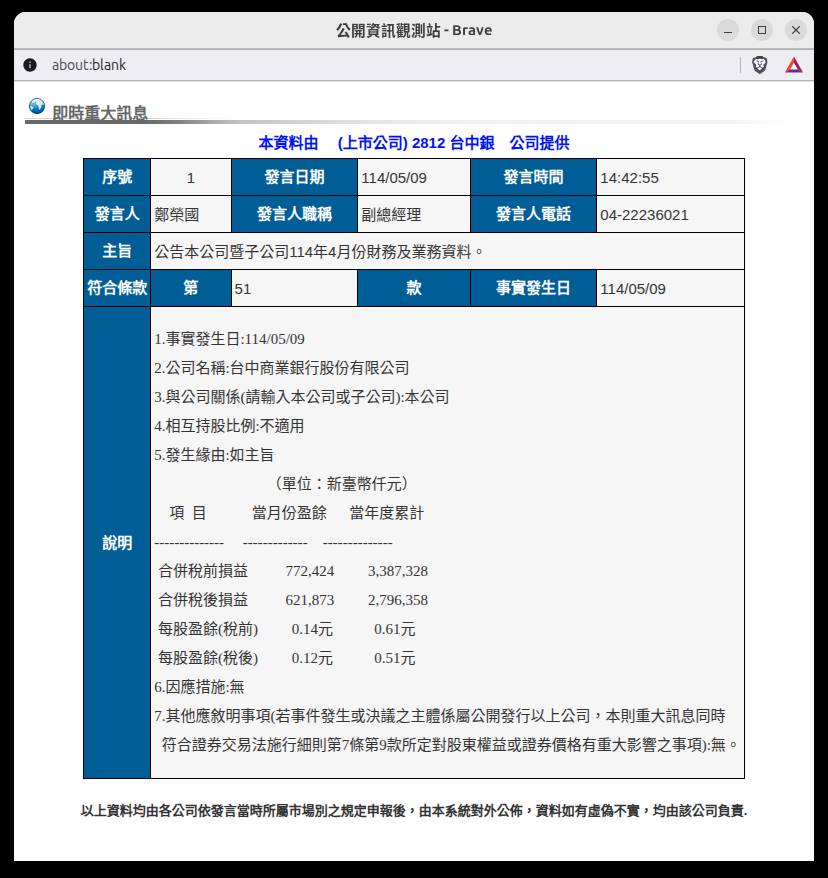Click the 合併稅前損益 row label
Viewport: 828px width, 878px height.
click(203, 571)
